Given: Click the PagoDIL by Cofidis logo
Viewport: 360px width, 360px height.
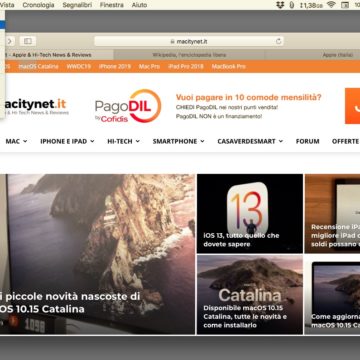Looking at the screenshot, I should (128, 106).
